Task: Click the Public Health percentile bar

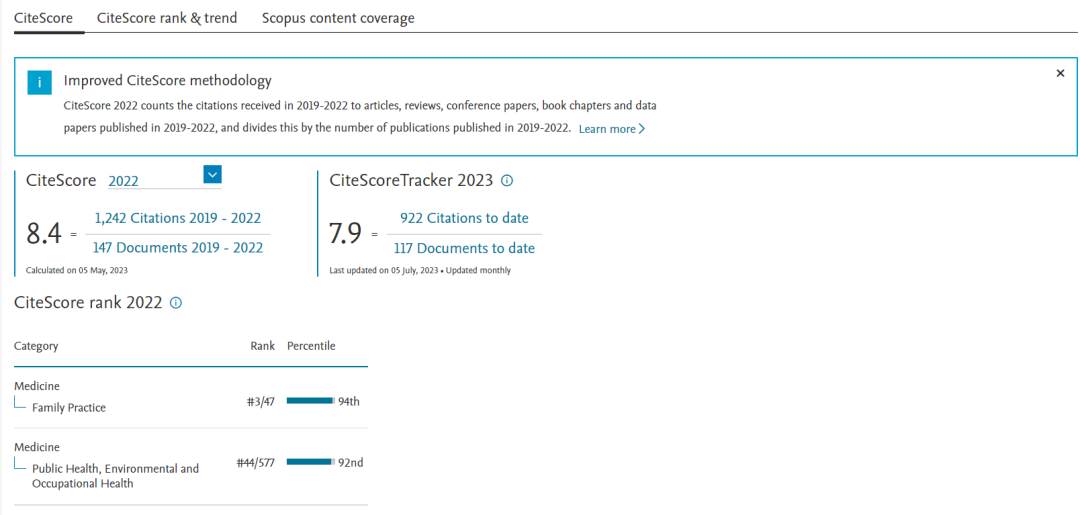Action: 311,462
